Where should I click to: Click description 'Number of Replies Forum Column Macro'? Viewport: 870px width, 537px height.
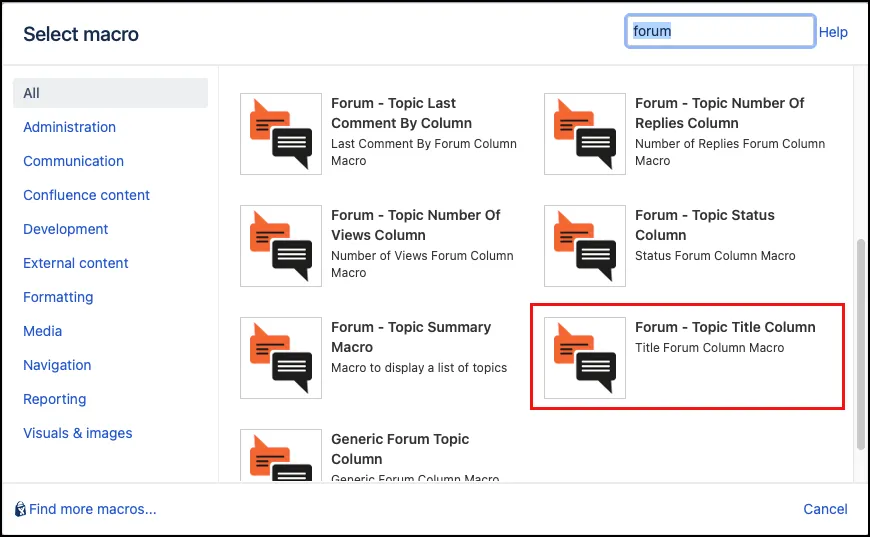point(730,152)
